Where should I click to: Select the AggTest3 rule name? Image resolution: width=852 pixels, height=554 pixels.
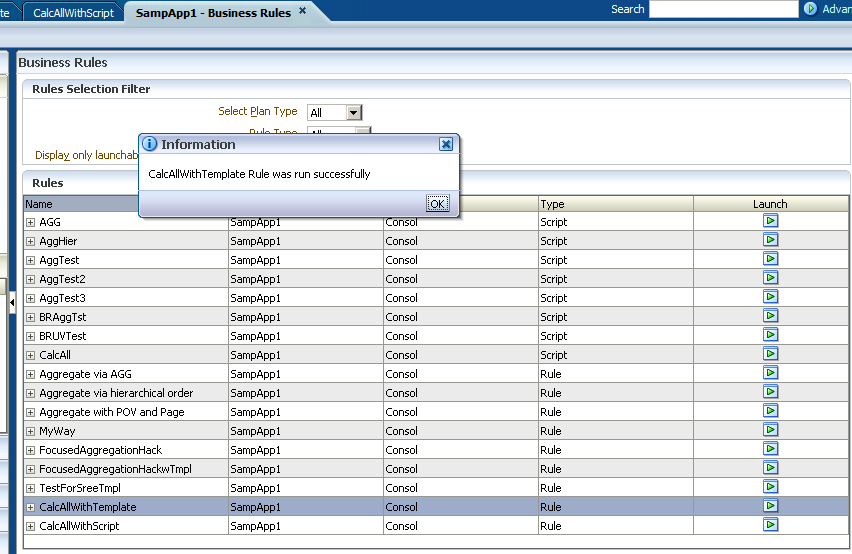62,298
